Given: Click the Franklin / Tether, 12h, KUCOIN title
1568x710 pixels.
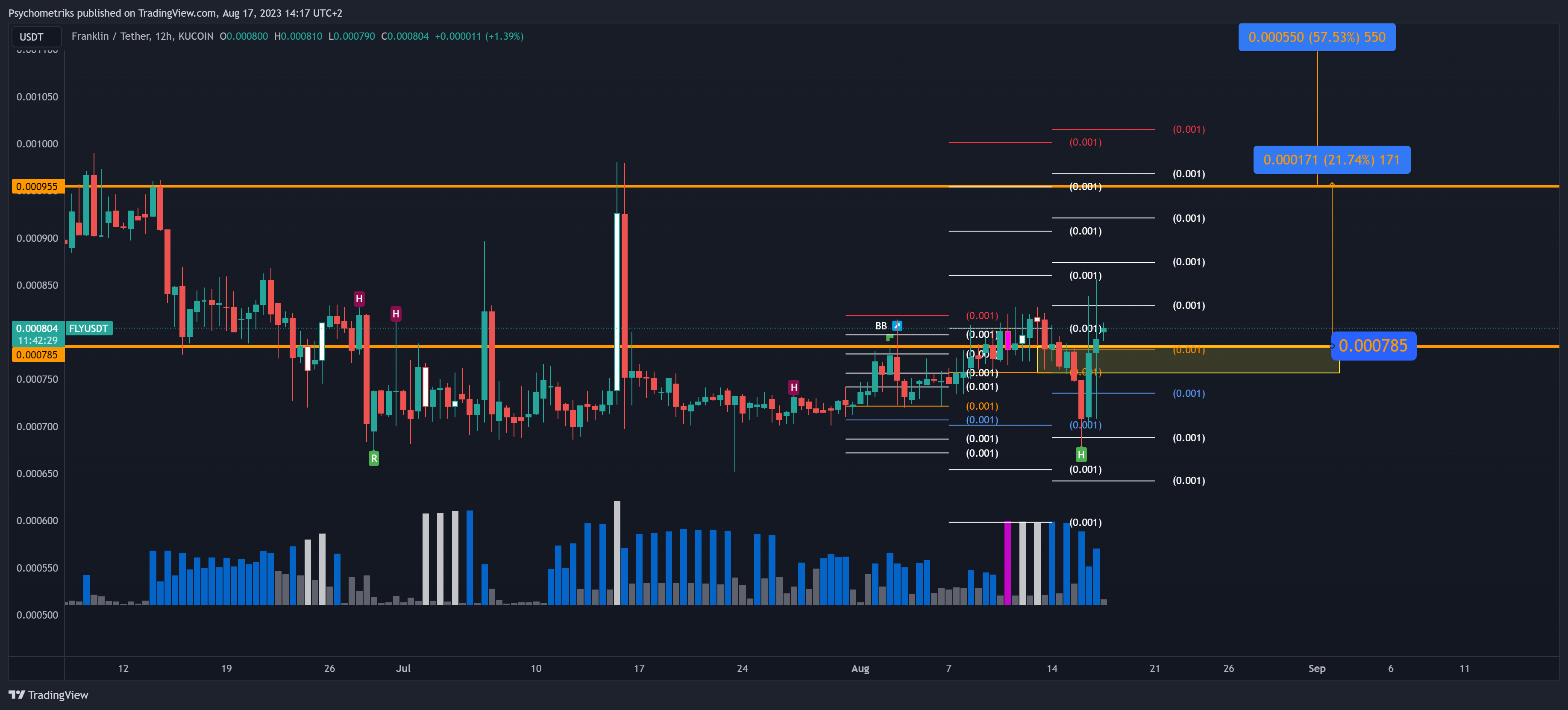Looking at the screenshot, I should point(142,36).
